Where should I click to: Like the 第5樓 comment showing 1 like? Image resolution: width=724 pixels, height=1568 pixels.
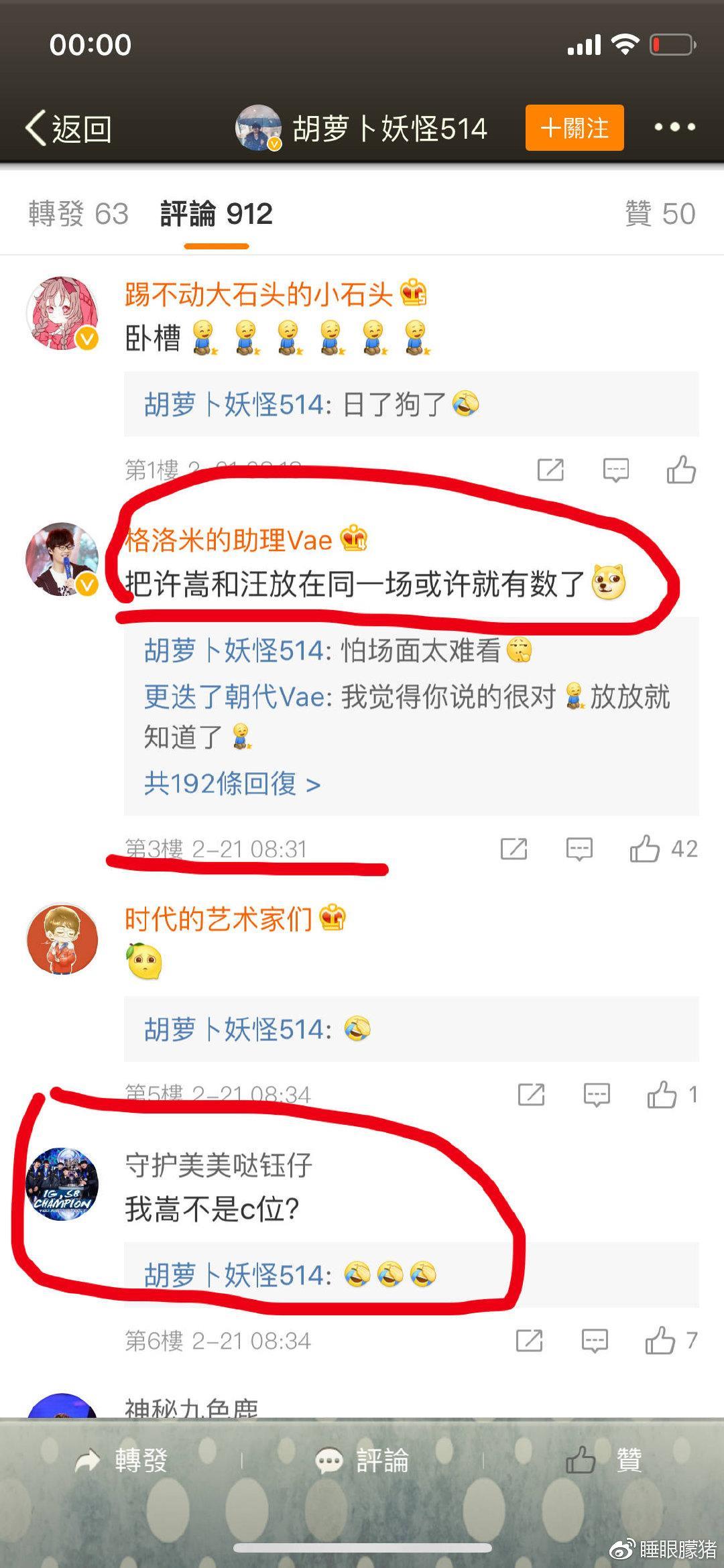pos(672,1095)
